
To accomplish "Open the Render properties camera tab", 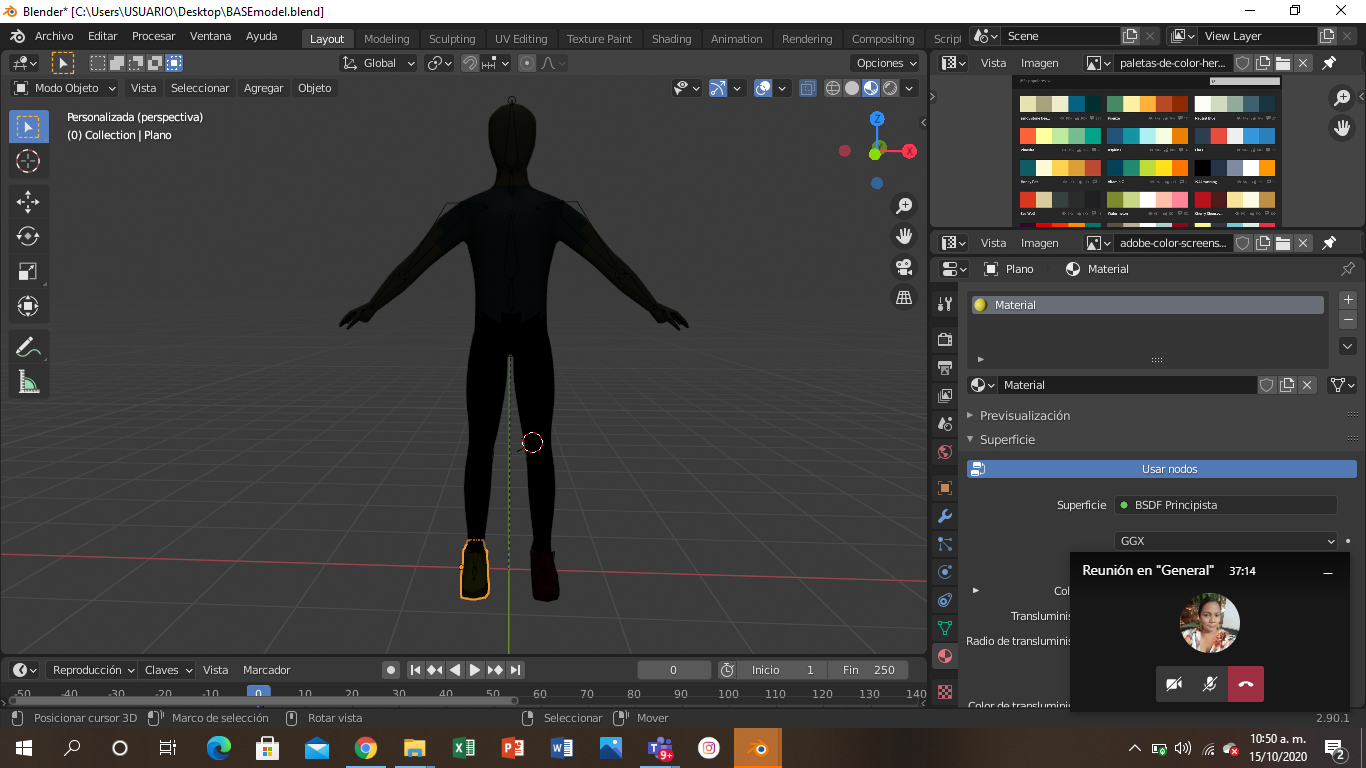I will (x=944, y=340).
